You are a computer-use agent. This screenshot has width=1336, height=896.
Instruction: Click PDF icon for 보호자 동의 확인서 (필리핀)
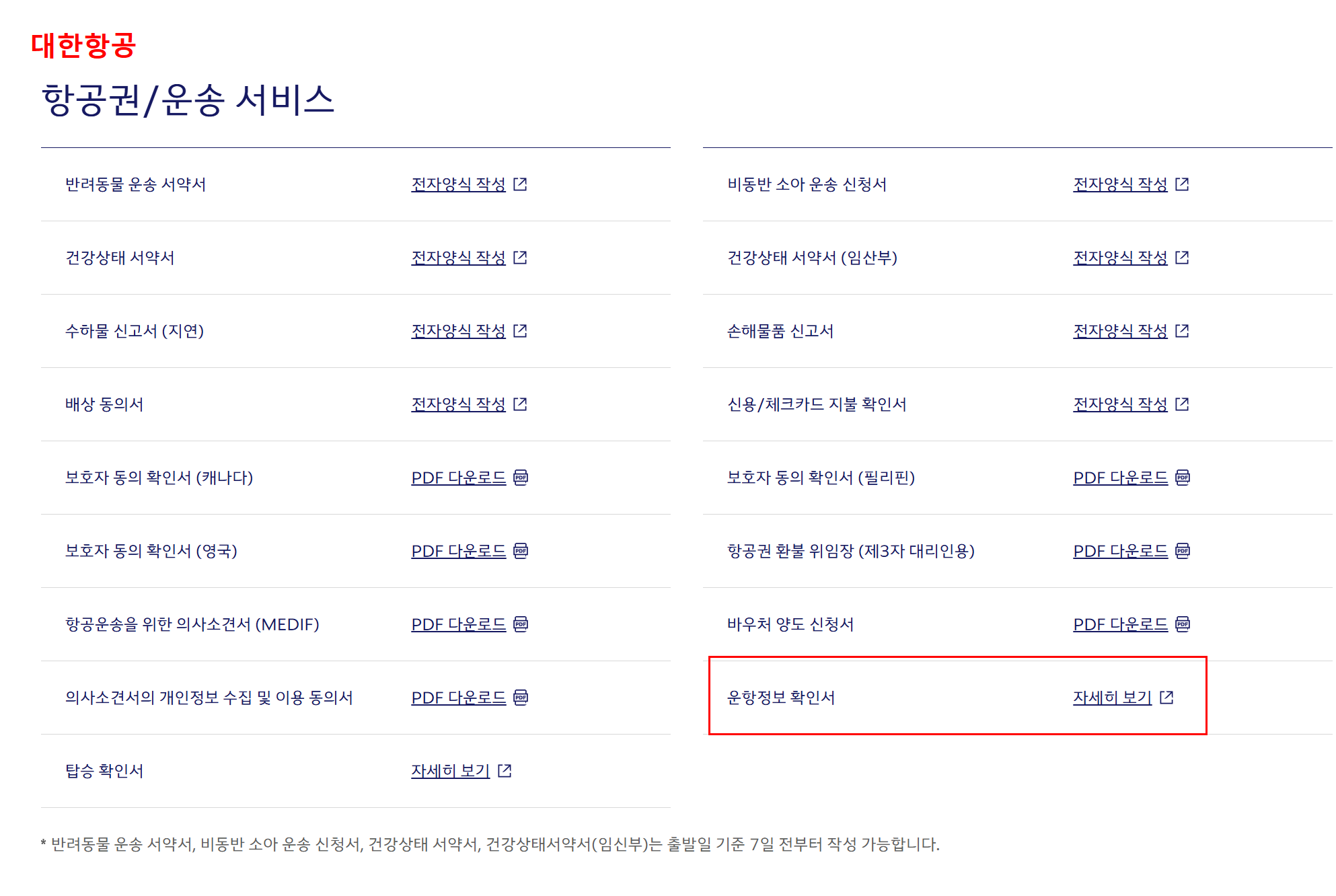coord(1183,478)
